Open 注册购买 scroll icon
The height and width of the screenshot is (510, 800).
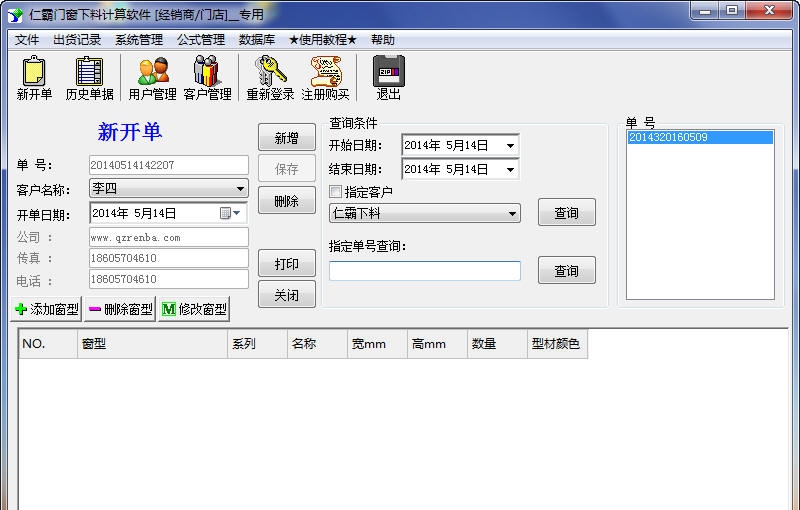point(326,78)
